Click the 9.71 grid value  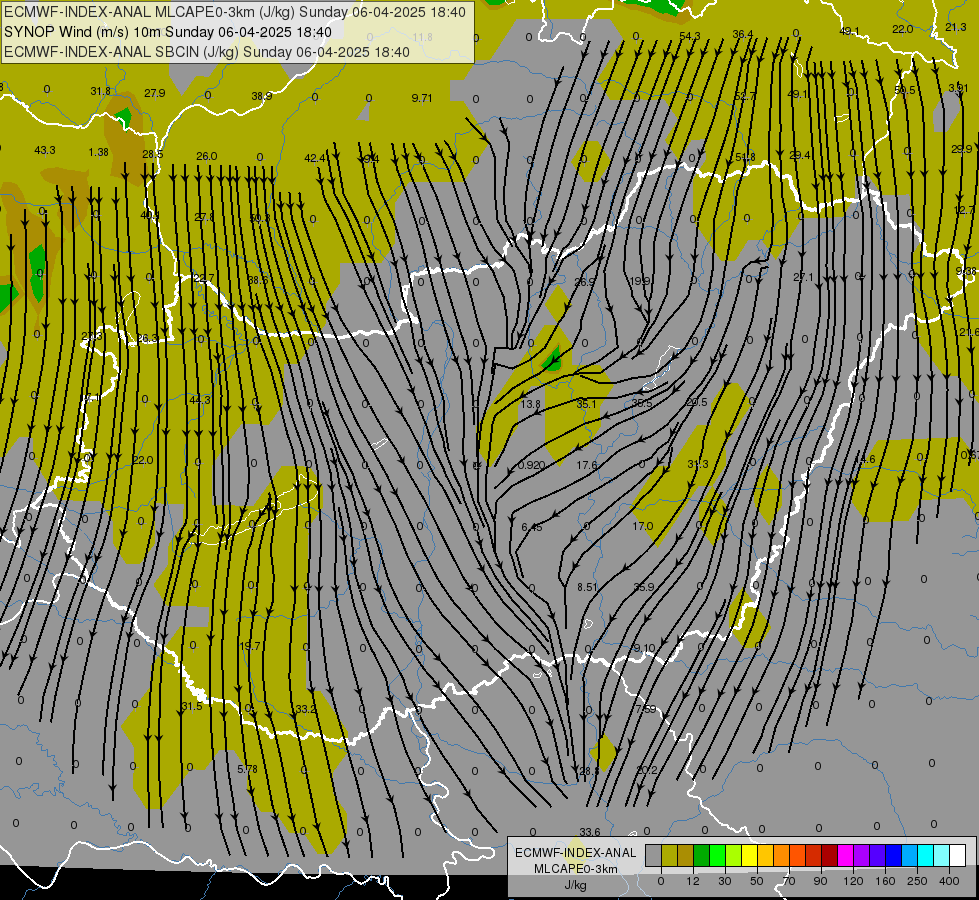422,98
